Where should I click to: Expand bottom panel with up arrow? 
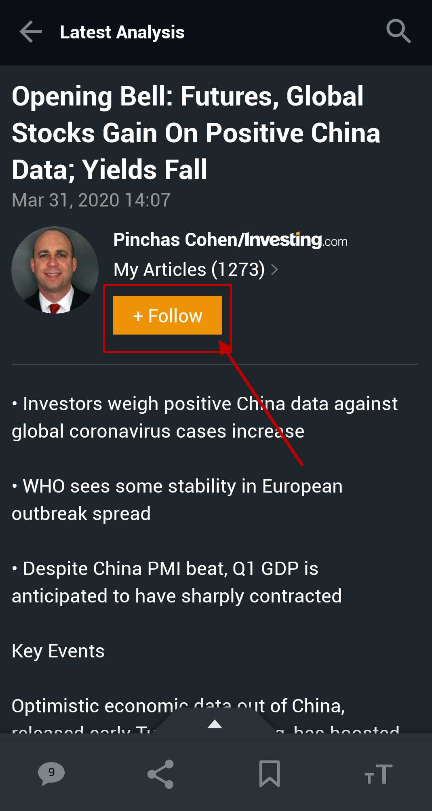tap(215, 724)
